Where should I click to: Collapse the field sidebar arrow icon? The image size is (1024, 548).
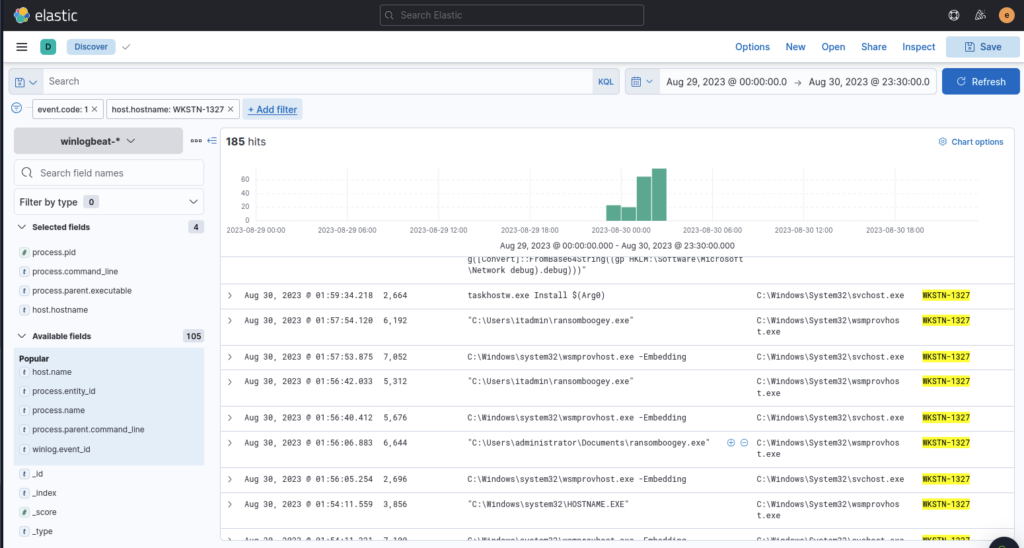(x=212, y=140)
